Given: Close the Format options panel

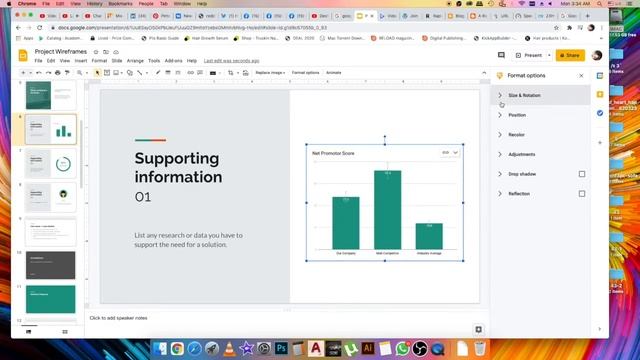Looking at the screenshot, I should pyautogui.click(x=581, y=76).
